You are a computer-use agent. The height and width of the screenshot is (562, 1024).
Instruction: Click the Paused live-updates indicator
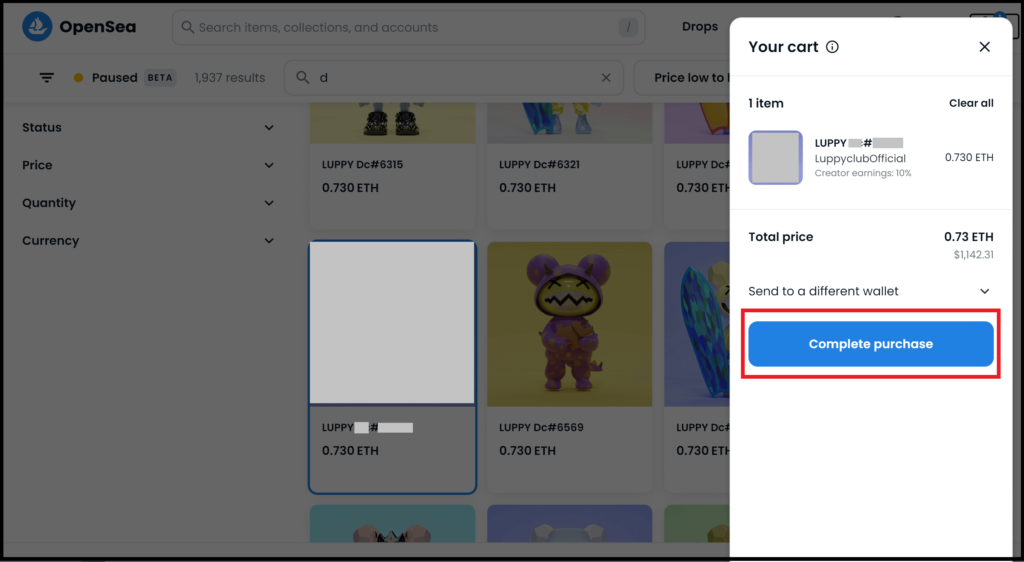[x=106, y=78]
